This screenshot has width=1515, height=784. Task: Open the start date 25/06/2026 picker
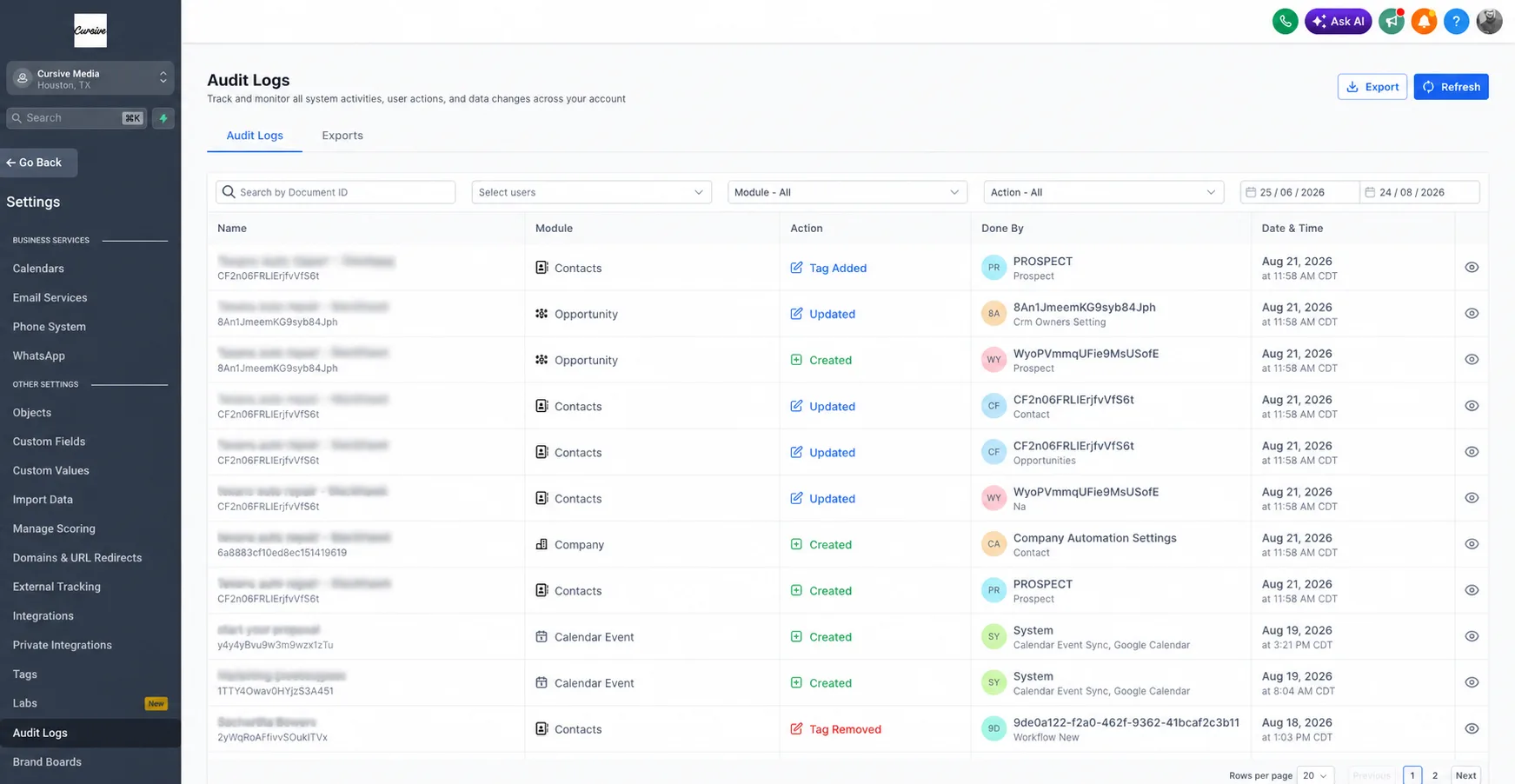[1299, 192]
